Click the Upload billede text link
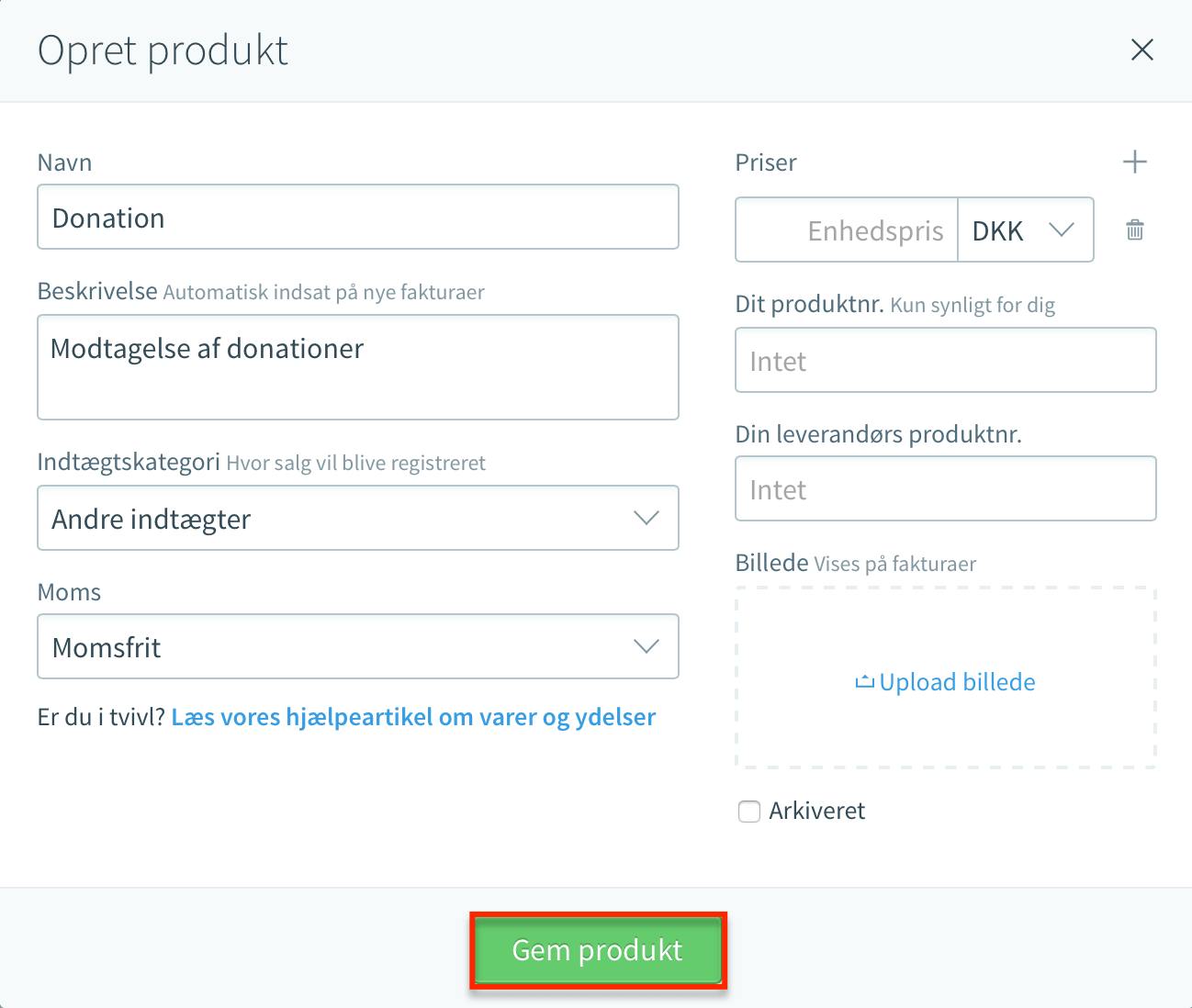The image size is (1192, 1008). point(957,682)
